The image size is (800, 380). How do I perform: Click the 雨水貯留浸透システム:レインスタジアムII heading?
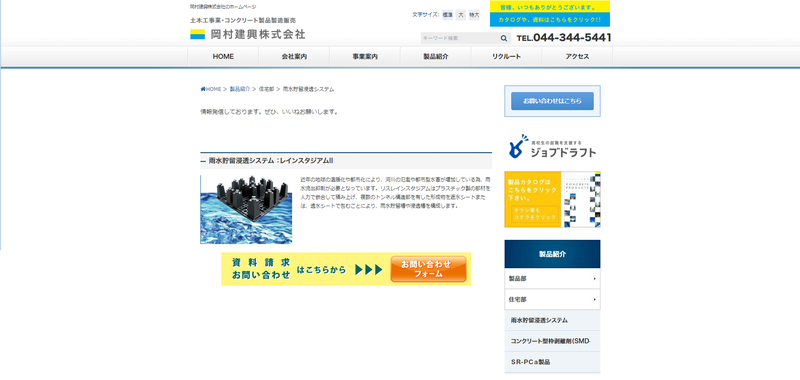tap(271, 161)
